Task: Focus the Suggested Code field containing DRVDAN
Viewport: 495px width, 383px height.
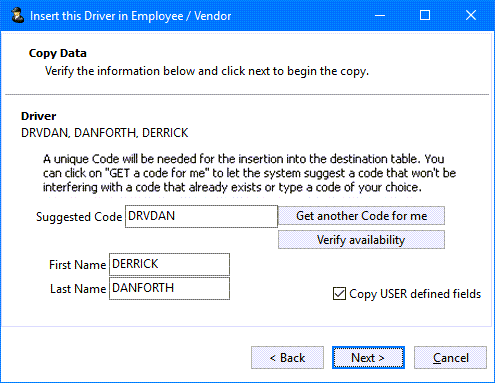Action: click(x=201, y=216)
